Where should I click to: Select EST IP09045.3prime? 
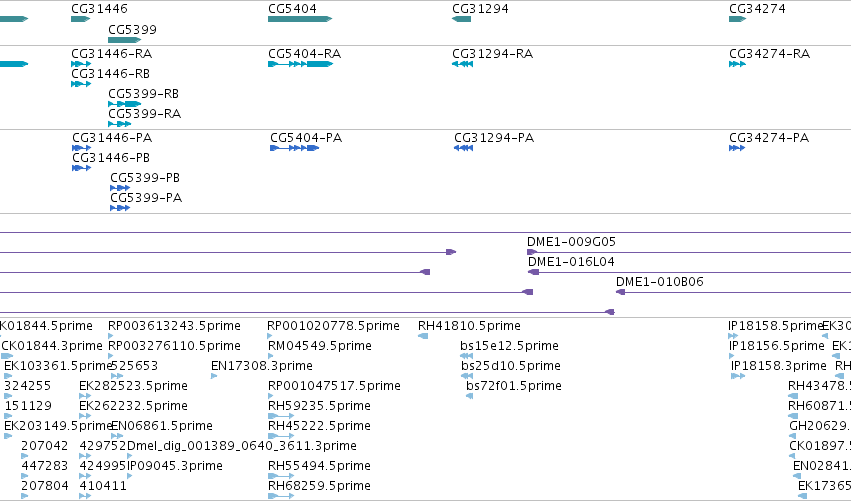tap(175, 466)
